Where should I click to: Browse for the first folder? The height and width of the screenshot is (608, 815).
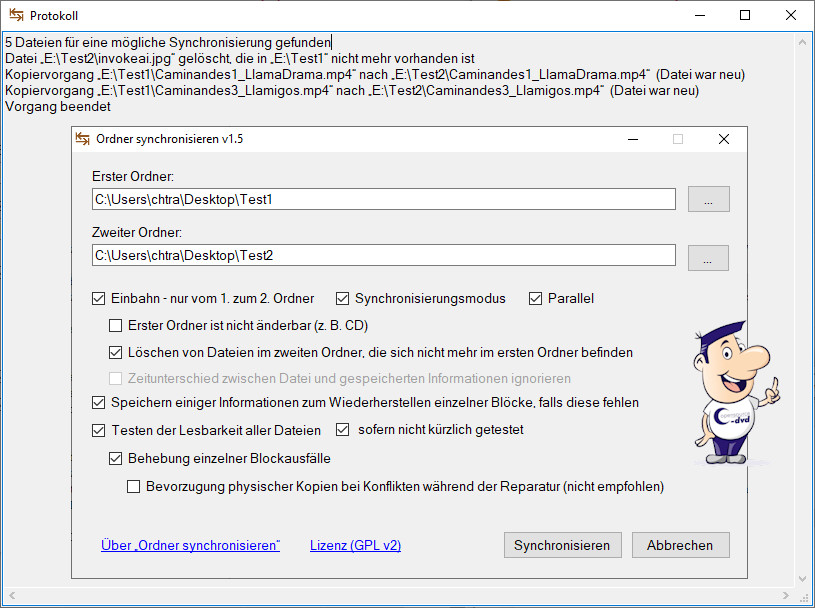coord(708,200)
